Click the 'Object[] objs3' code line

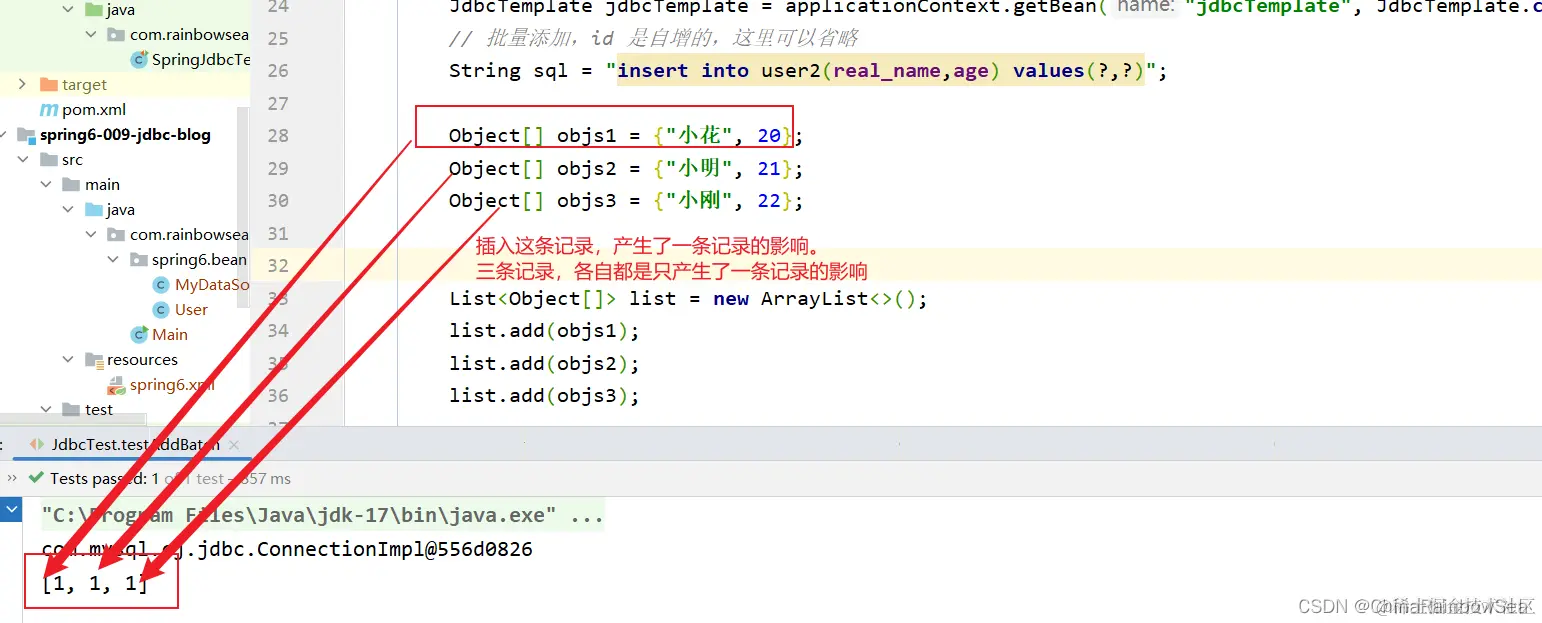point(626,201)
